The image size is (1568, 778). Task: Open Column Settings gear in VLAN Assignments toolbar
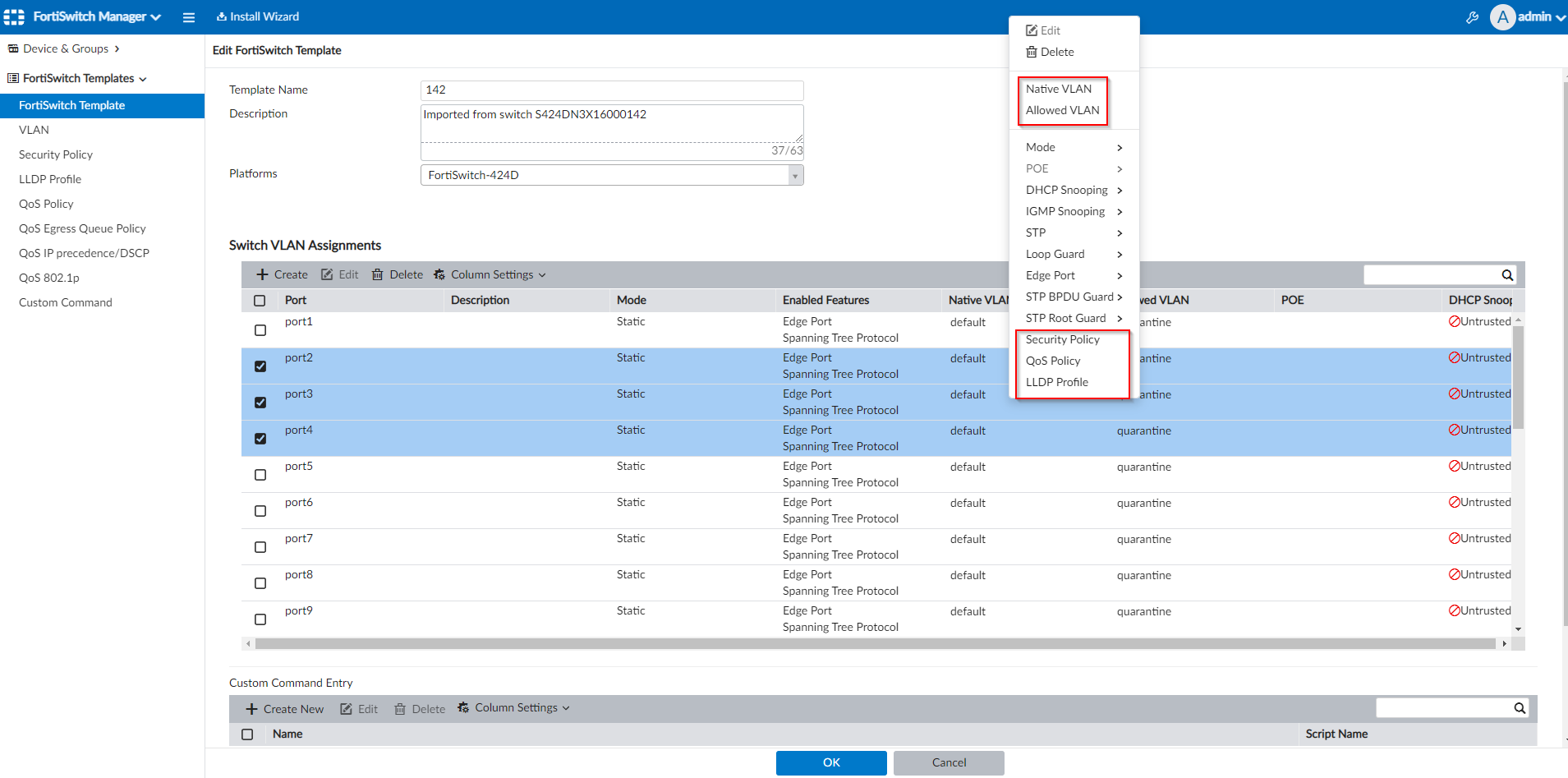[x=439, y=274]
